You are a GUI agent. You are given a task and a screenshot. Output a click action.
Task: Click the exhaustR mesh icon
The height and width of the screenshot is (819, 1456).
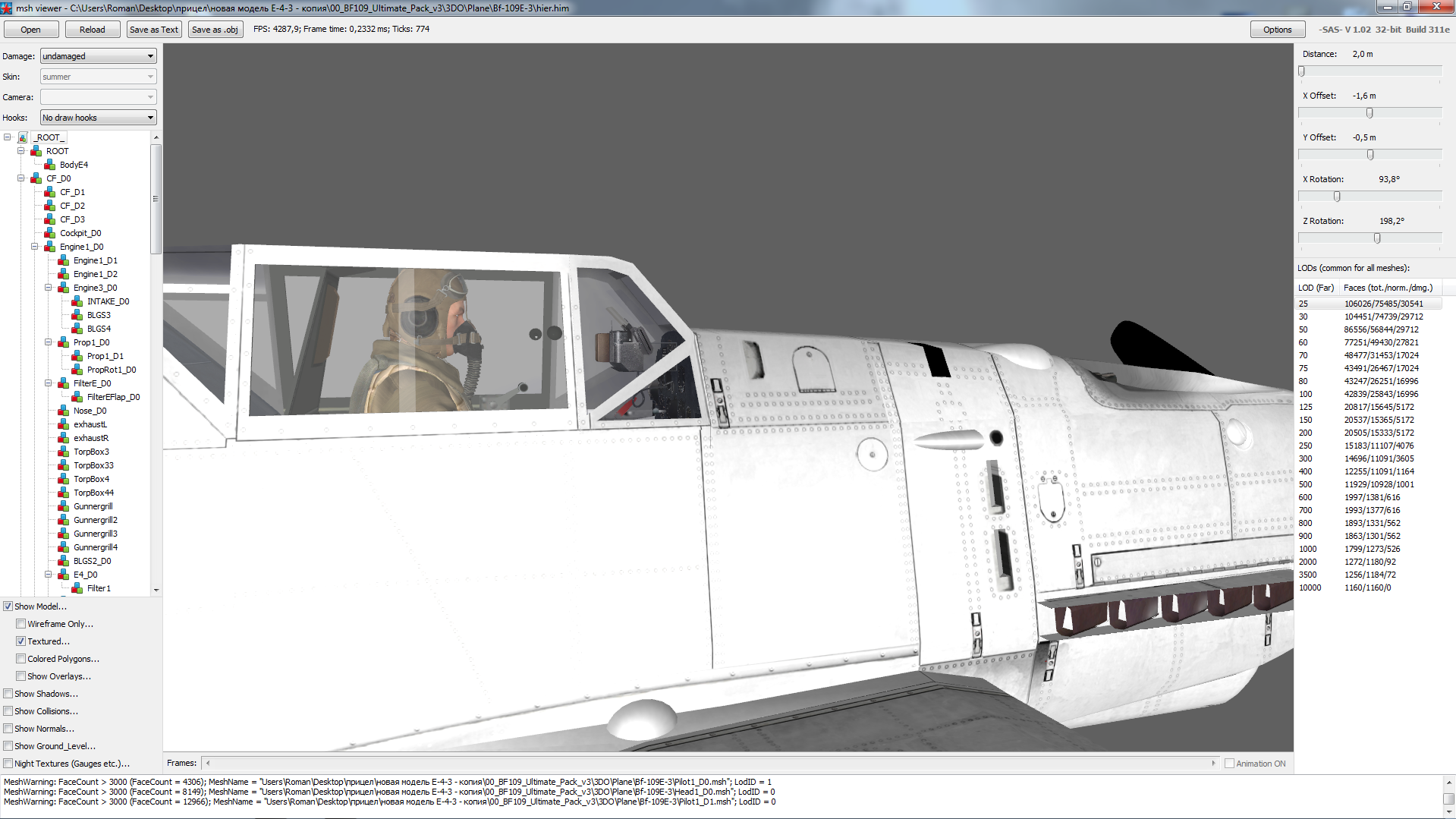tap(64, 438)
